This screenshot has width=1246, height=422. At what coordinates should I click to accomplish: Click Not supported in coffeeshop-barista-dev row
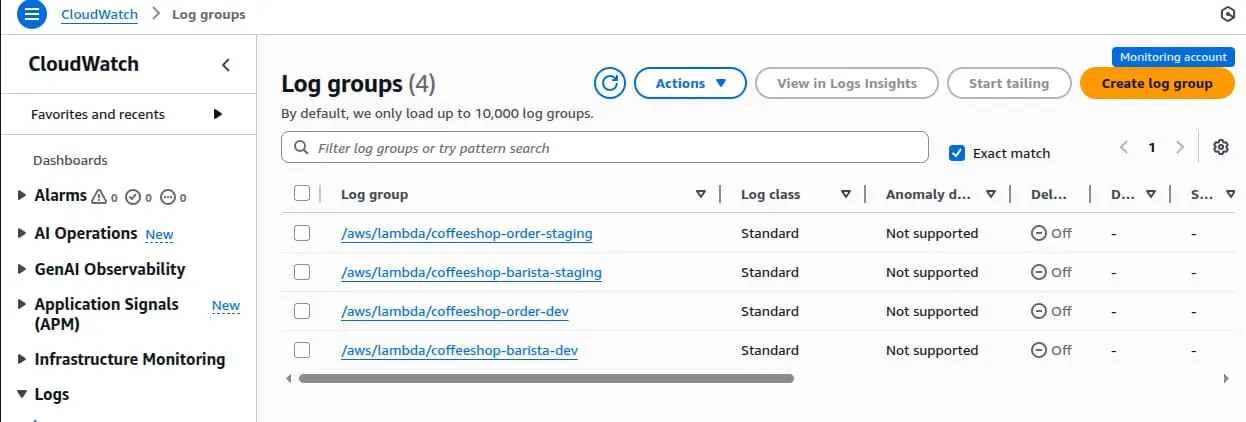932,350
